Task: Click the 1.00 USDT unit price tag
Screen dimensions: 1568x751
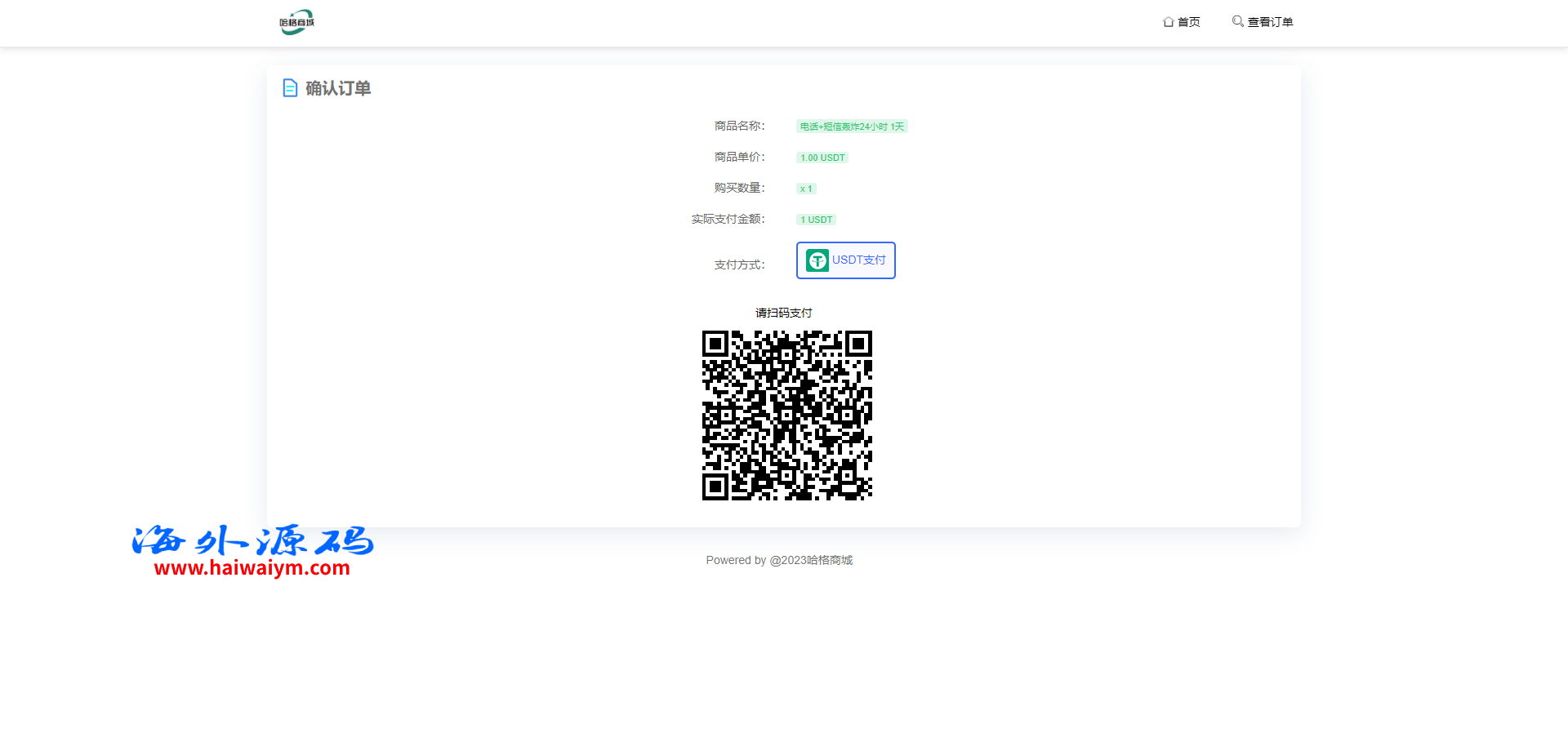Action: (x=822, y=158)
